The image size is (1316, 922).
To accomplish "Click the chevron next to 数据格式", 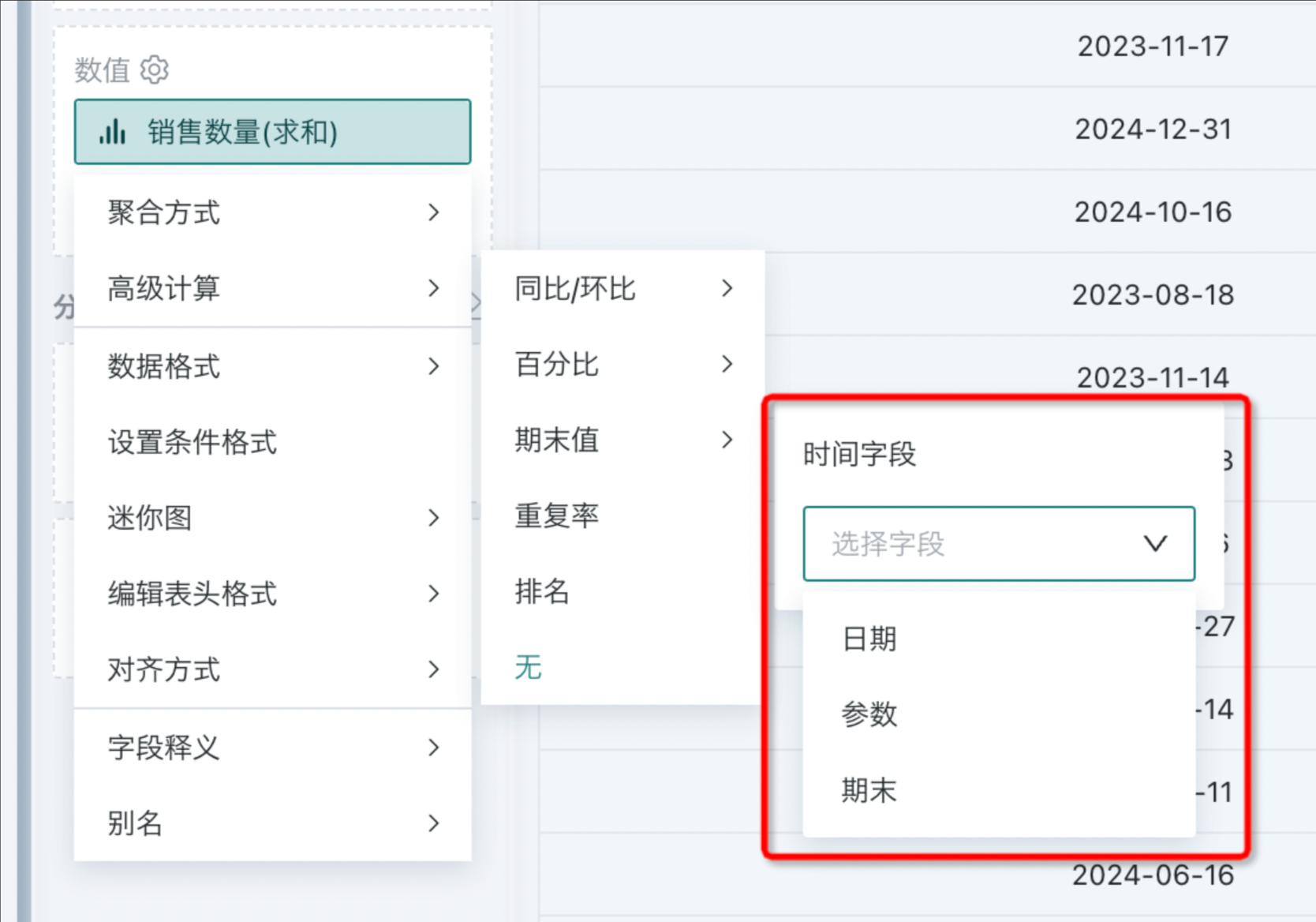I will (x=433, y=366).
